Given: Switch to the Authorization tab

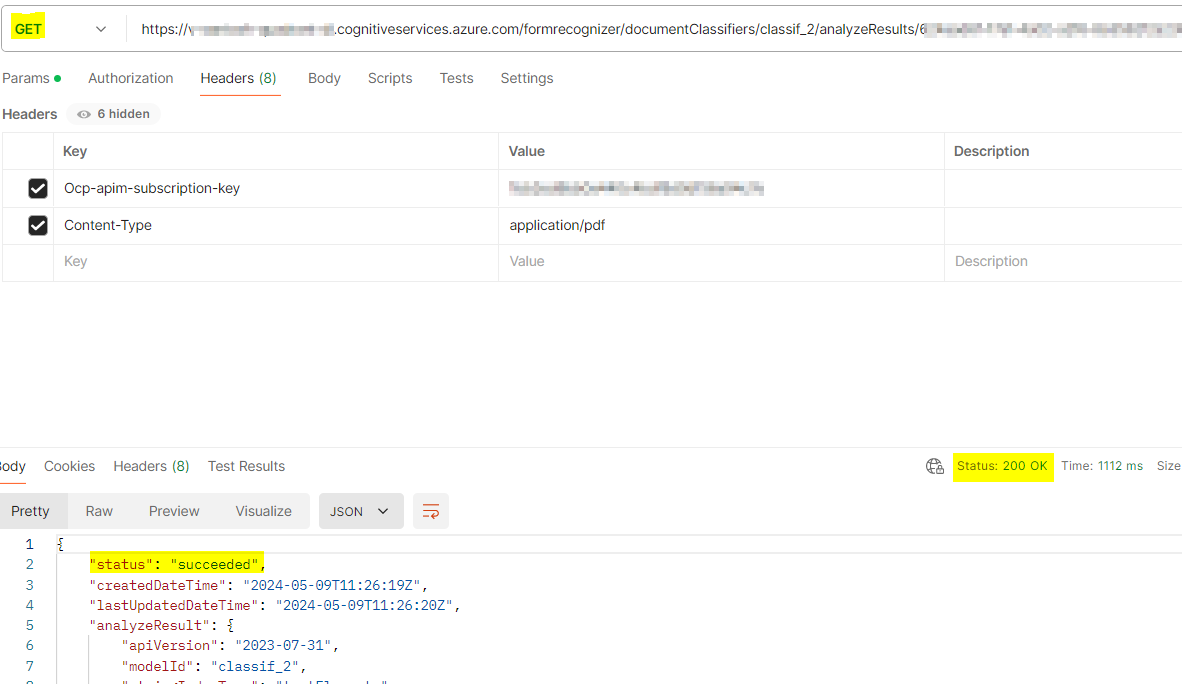Looking at the screenshot, I should [130, 78].
